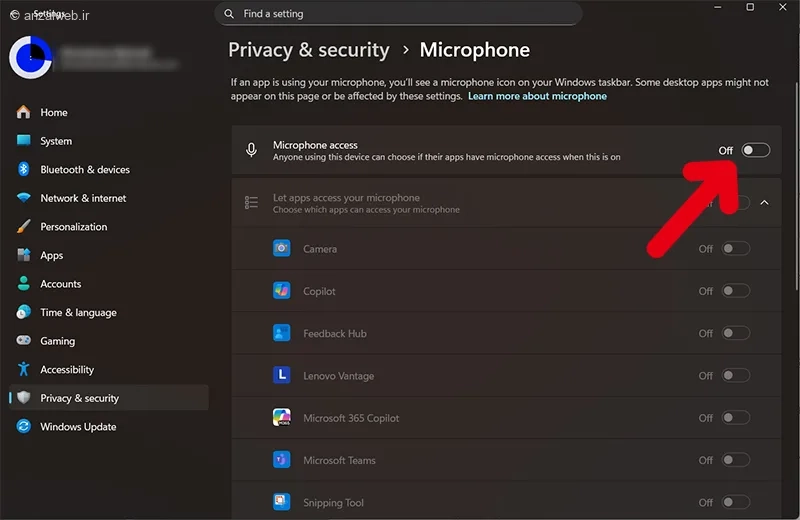
Task: Open Learn more about microphone link
Action: coord(537,96)
